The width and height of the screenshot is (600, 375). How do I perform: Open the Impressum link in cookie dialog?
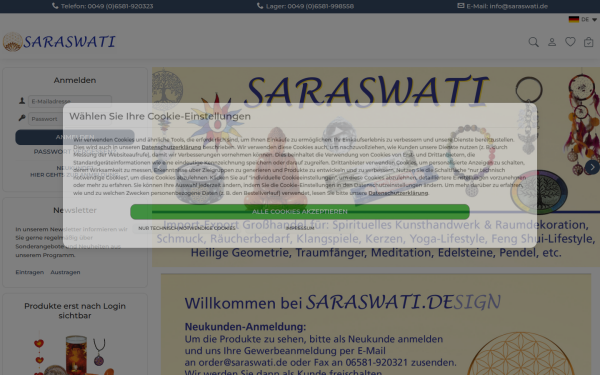click(300, 228)
